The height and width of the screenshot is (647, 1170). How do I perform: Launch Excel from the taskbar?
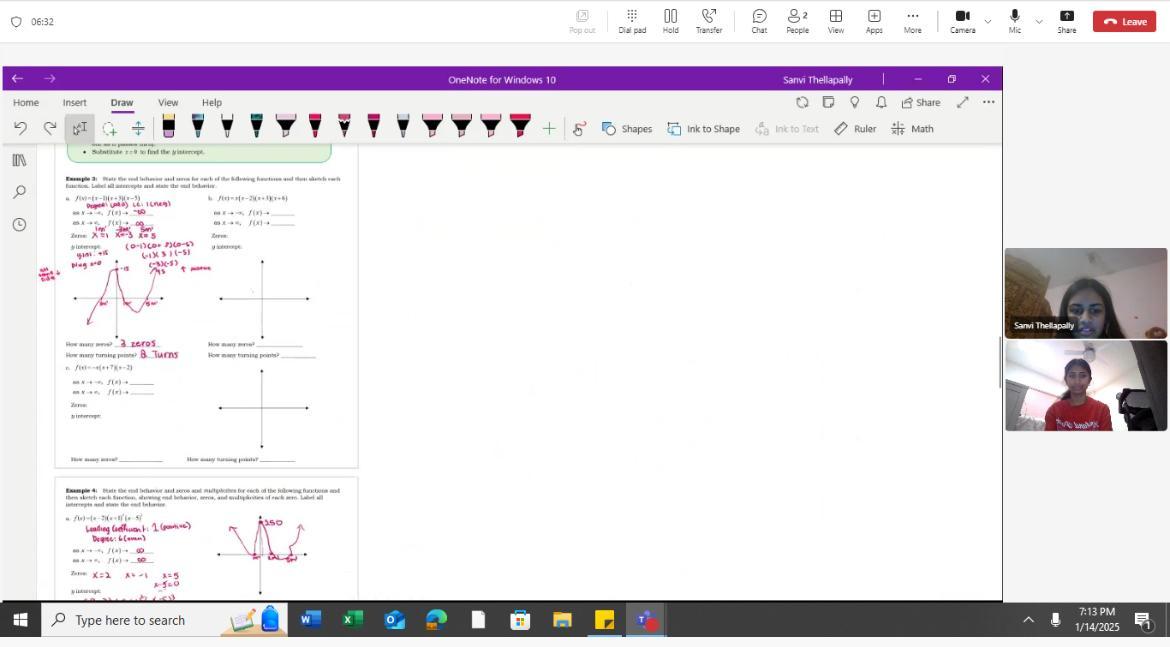click(352, 619)
